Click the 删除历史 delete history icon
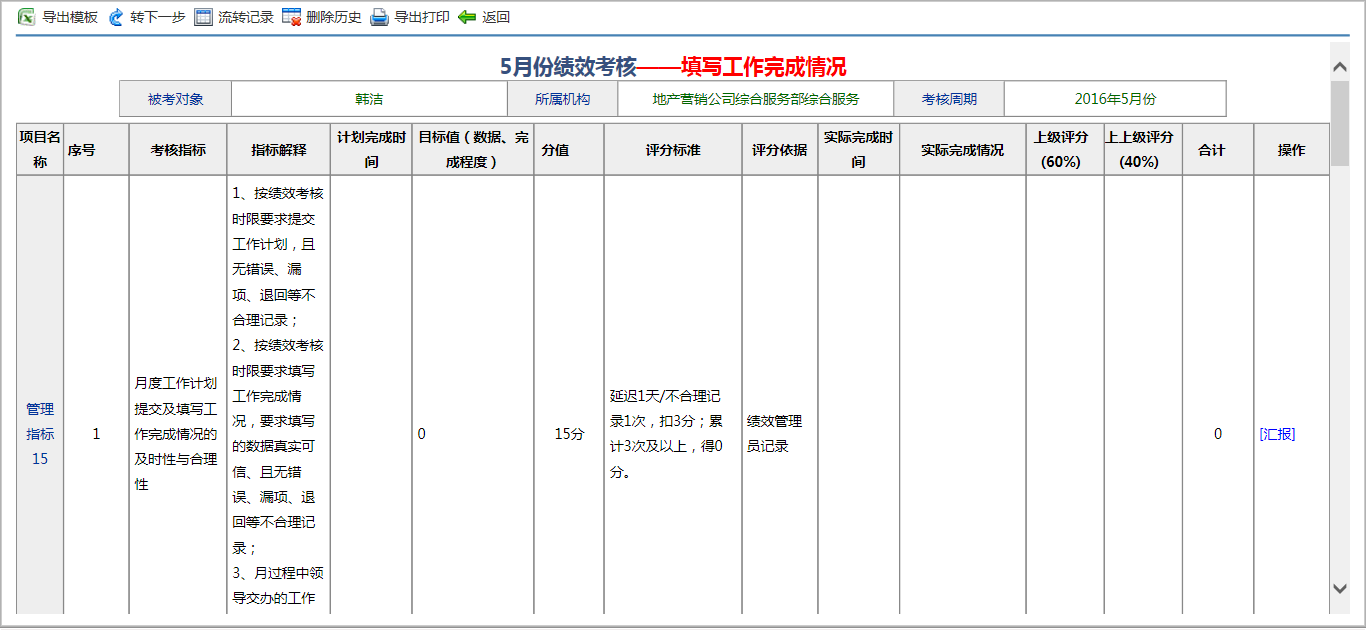Screen dimensions: 1366x630 click(x=292, y=17)
